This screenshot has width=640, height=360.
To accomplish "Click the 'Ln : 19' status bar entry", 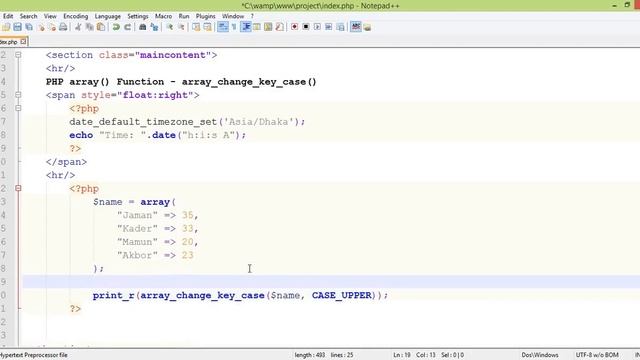I will coord(402,355).
